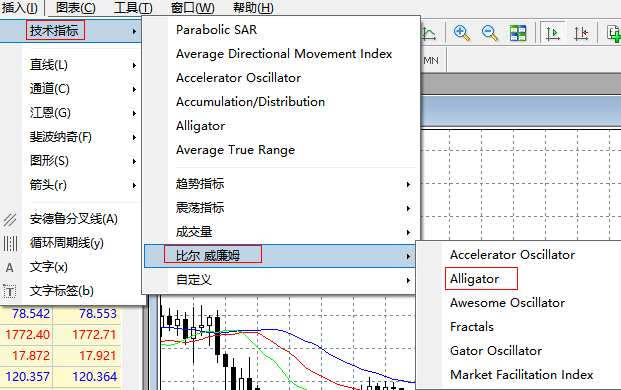The width and height of the screenshot is (621, 390).
Task: Select Average True Range indicator
Action: (x=235, y=150)
